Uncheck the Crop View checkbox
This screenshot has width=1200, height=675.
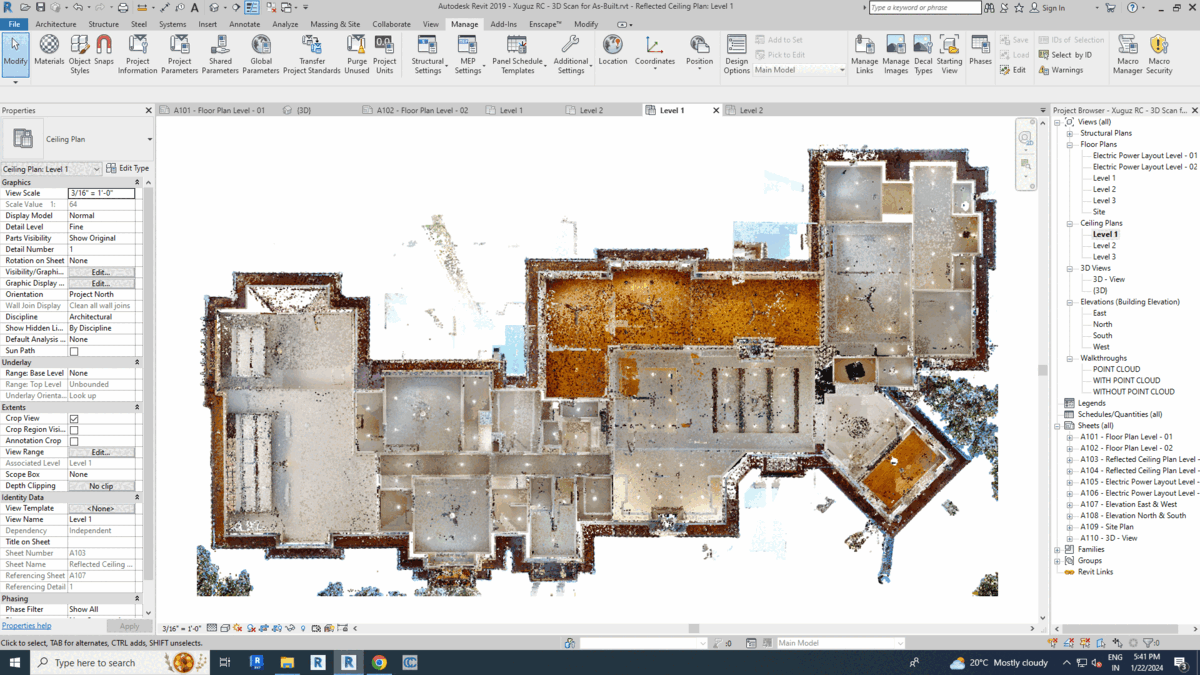pos(74,419)
